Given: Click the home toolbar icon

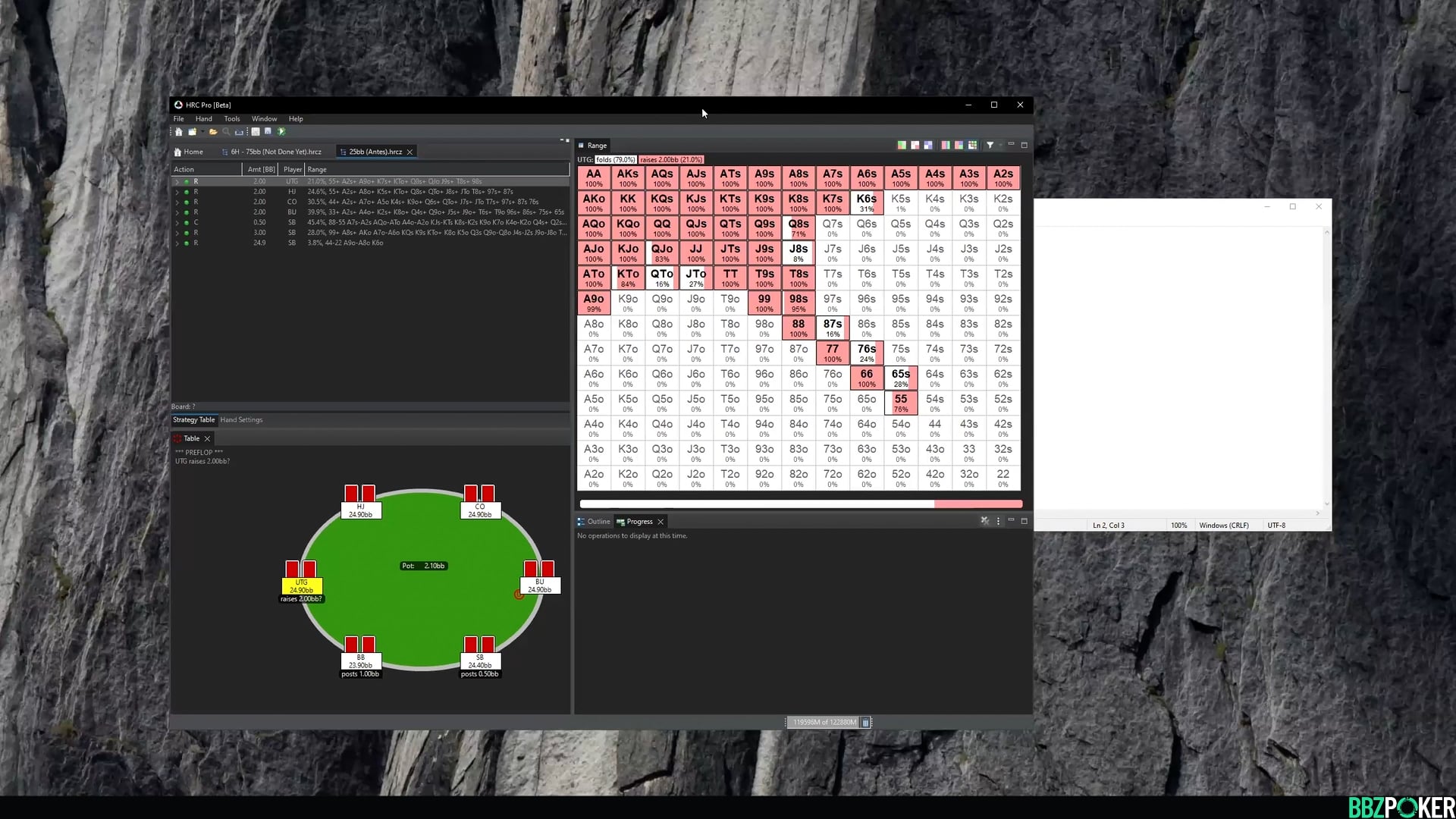Looking at the screenshot, I should click(179, 132).
